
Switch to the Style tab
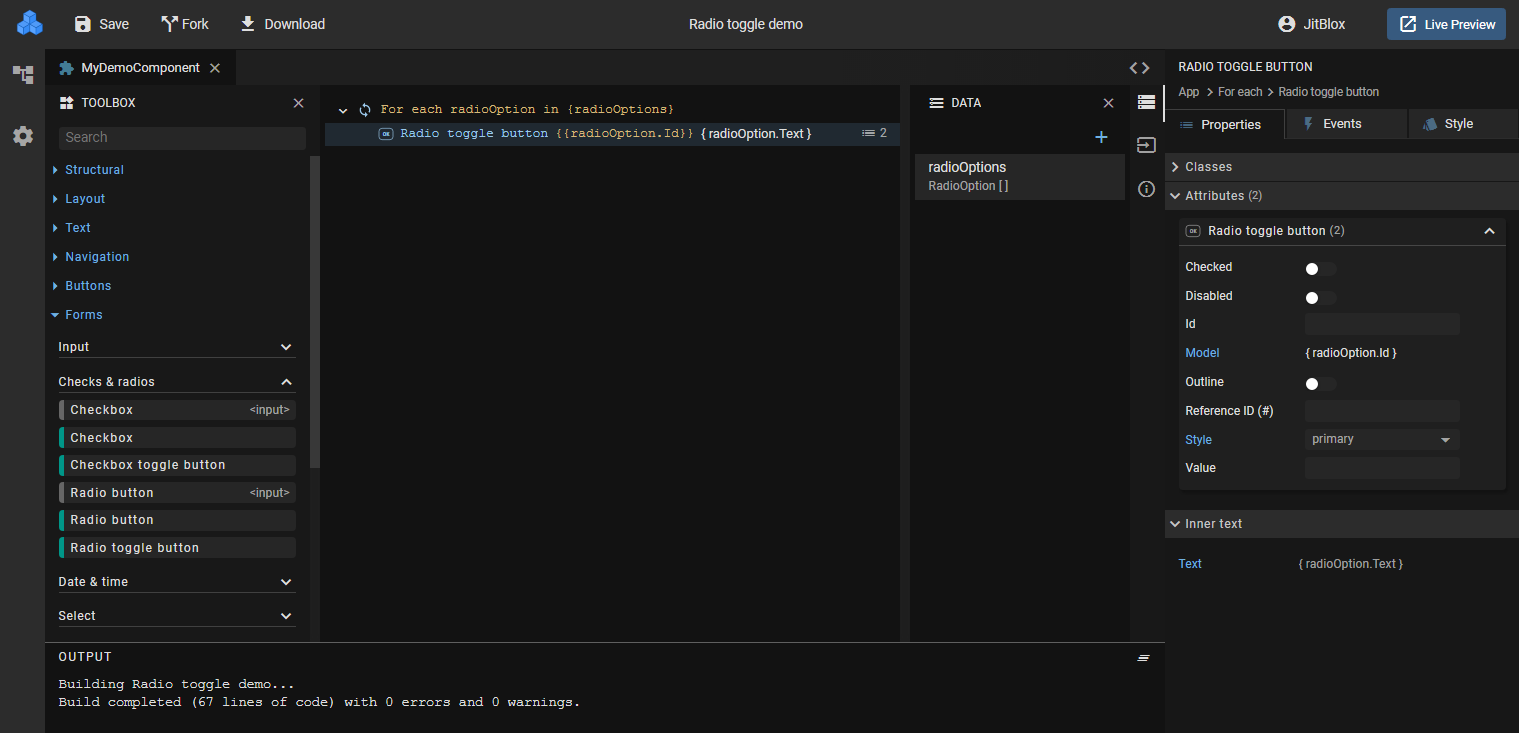(1462, 124)
